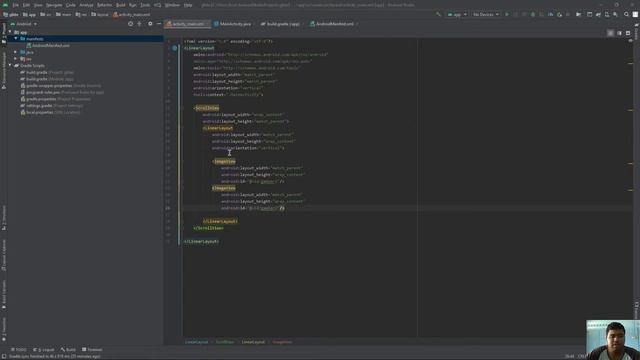Click LinearLayout first breadcrumb in editor
Image resolution: width=640 pixels, height=360 pixels.
coord(196,342)
